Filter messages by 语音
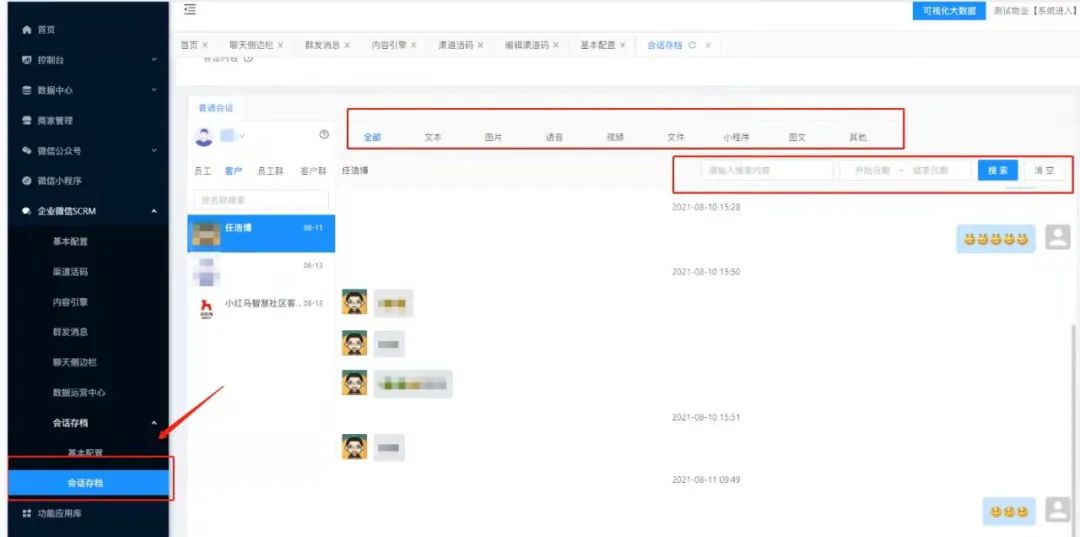Viewport: 1080px width, 537px height. point(554,137)
